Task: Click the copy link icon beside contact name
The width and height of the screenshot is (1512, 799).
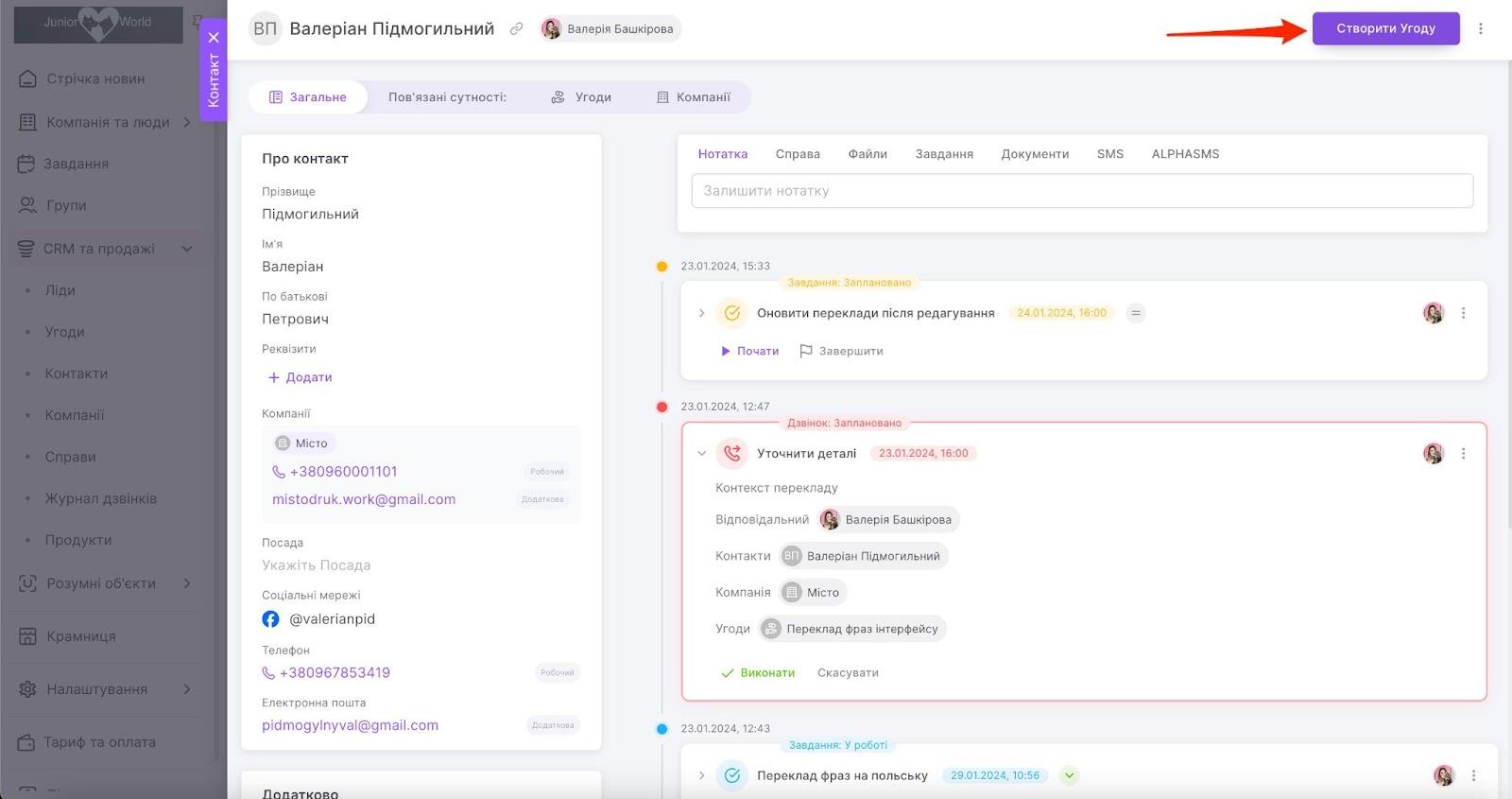Action: point(516,29)
